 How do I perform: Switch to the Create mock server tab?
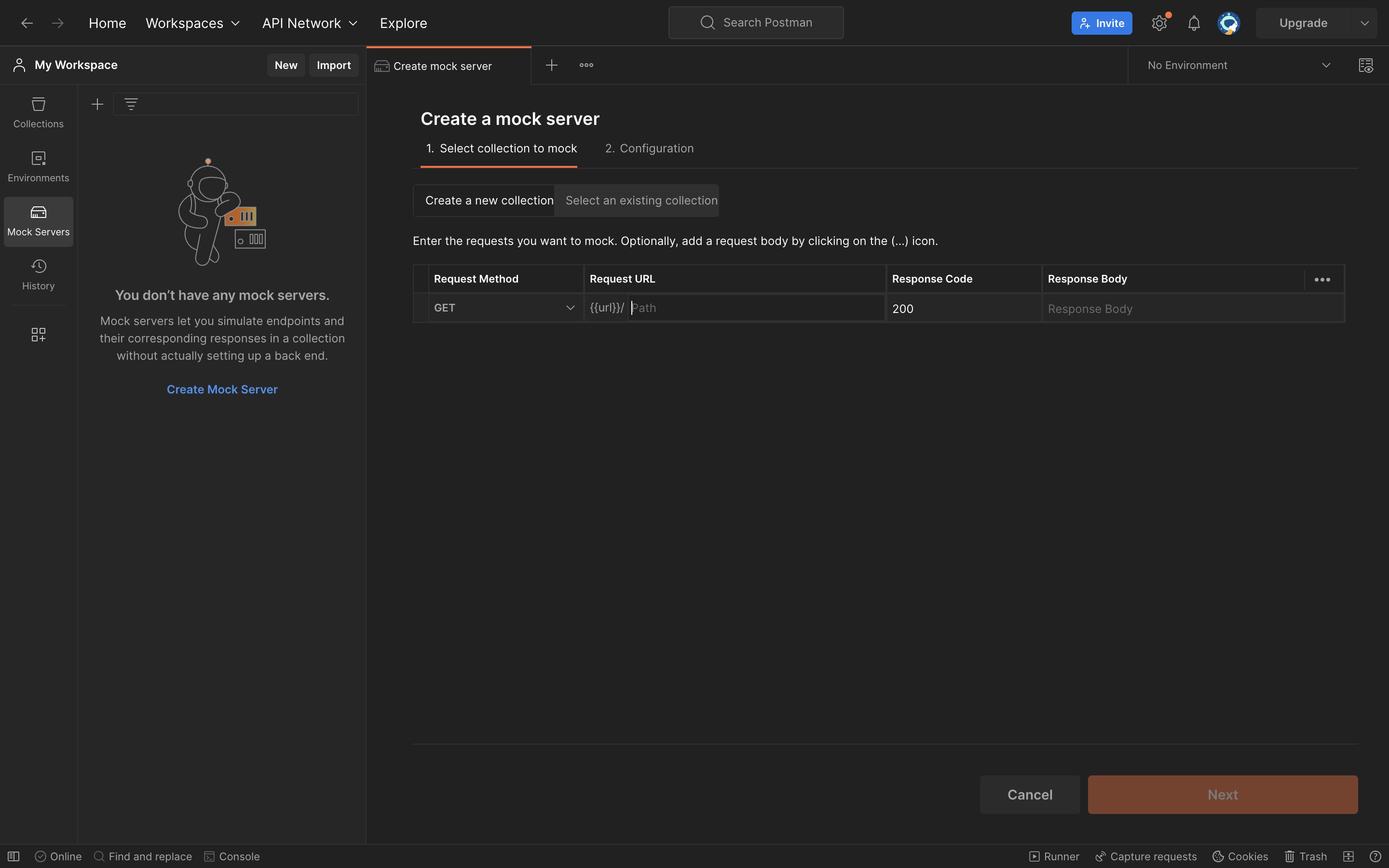[449, 66]
